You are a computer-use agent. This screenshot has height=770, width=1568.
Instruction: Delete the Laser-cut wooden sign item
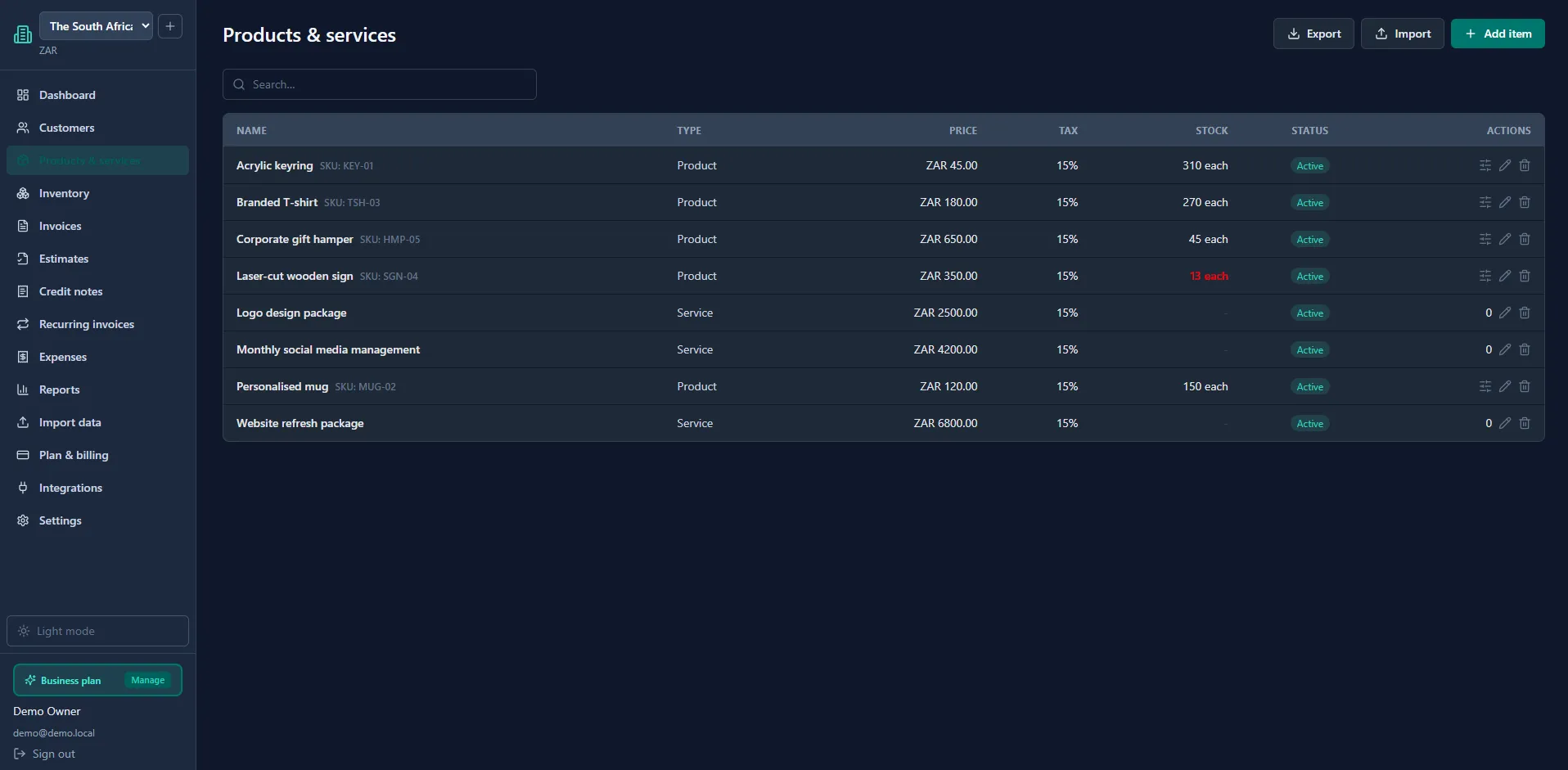[1525, 276]
